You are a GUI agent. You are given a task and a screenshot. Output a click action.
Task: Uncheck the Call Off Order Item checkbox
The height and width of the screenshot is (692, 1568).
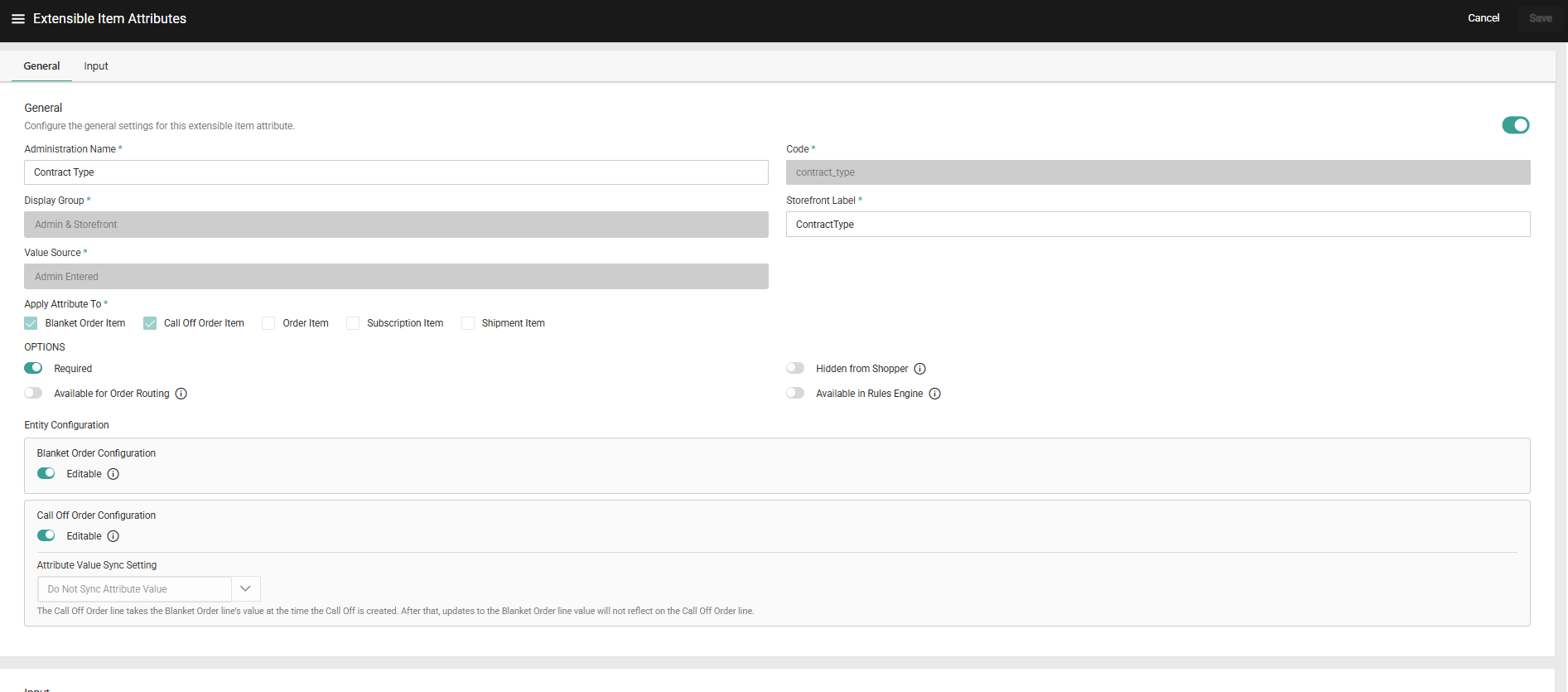tap(150, 323)
